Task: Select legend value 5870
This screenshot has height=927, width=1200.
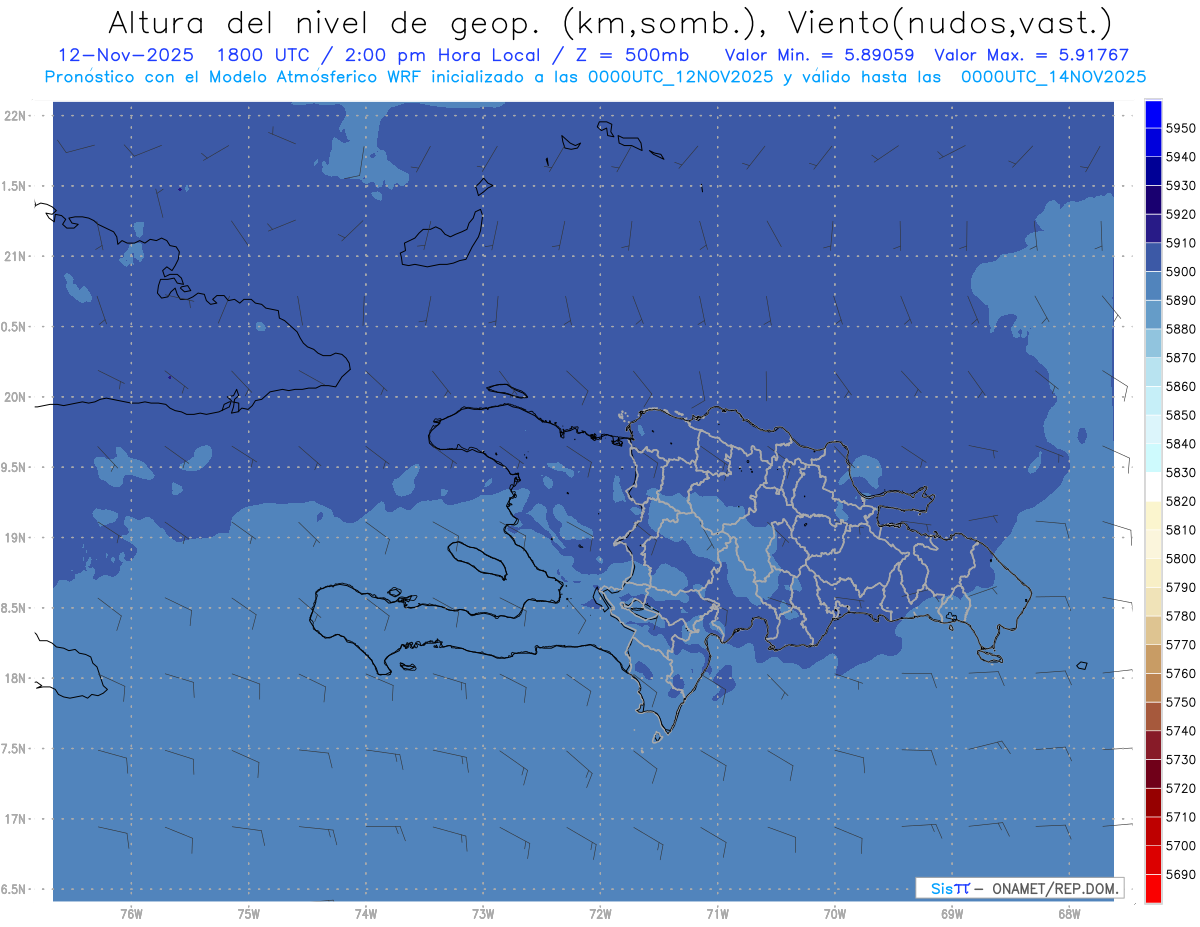Action: click(1180, 358)
